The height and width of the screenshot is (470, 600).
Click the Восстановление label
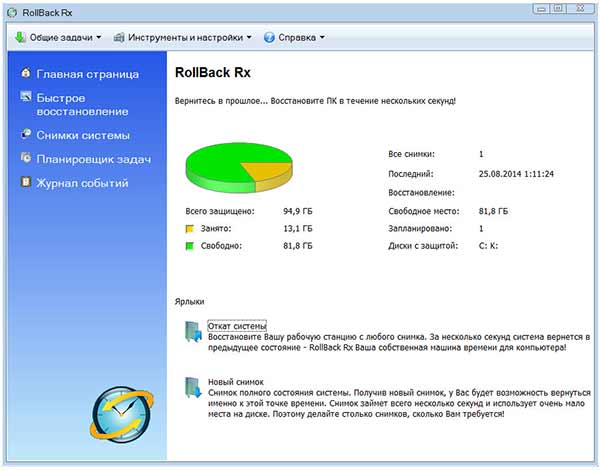[x=421, y=193]
